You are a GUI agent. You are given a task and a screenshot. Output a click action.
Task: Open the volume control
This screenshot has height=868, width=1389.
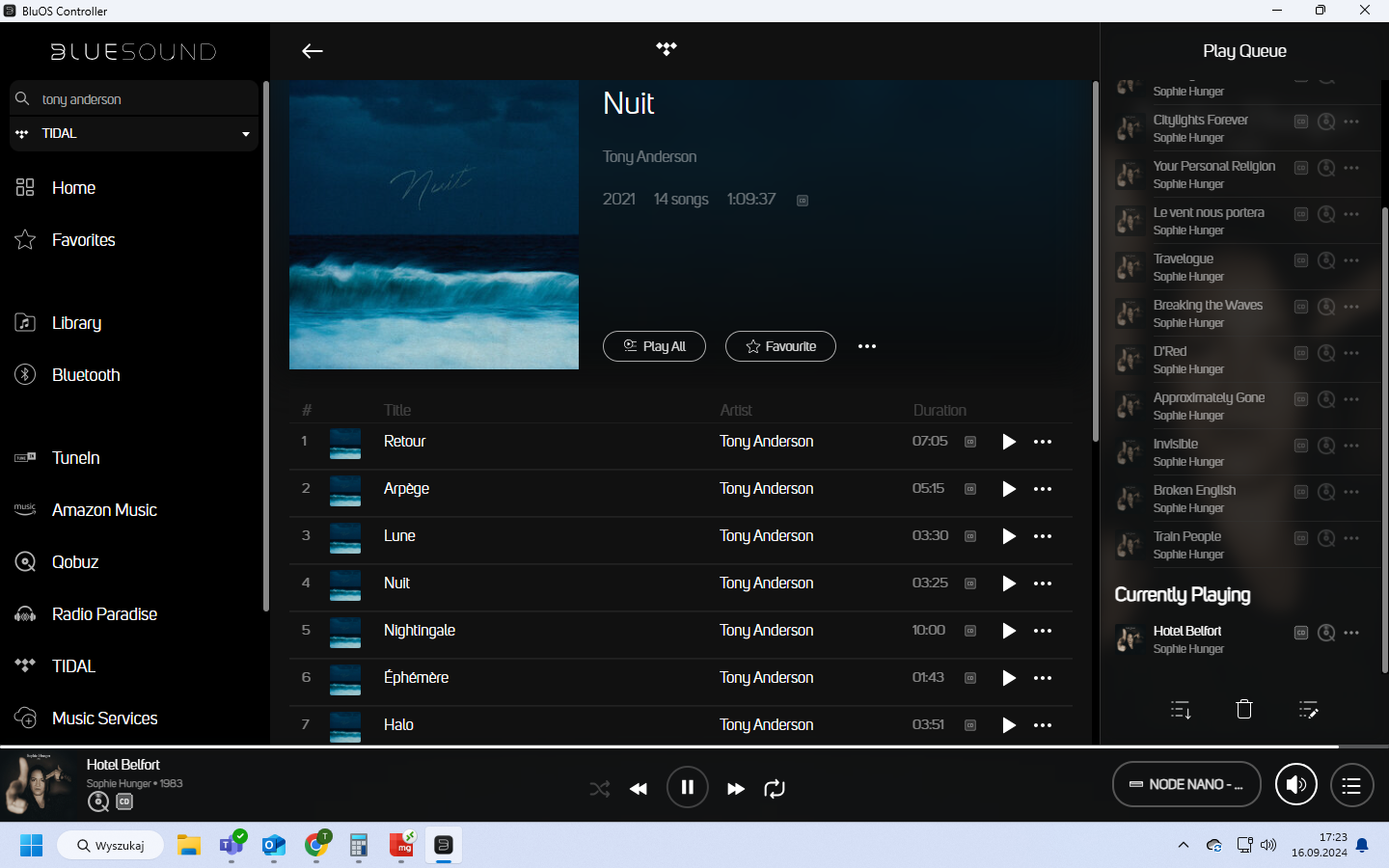(x=1296, y=785)
